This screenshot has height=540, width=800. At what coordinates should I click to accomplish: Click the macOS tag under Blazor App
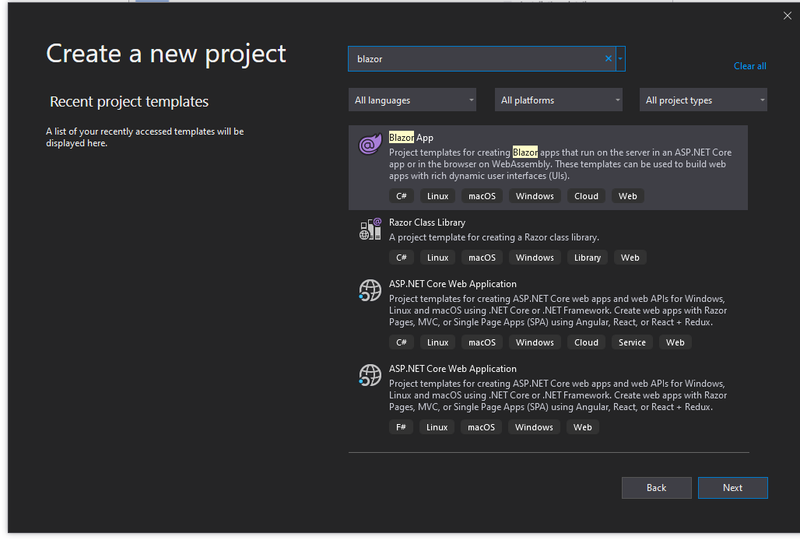(x=482, y=196)
